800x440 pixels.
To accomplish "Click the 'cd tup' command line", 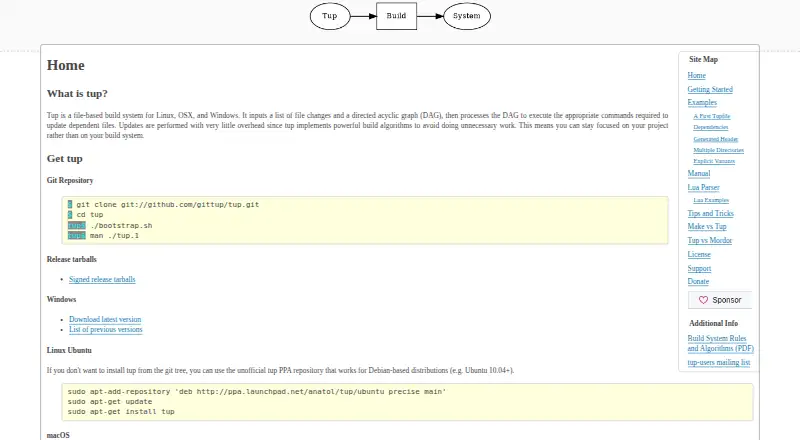I will (85, 215).
